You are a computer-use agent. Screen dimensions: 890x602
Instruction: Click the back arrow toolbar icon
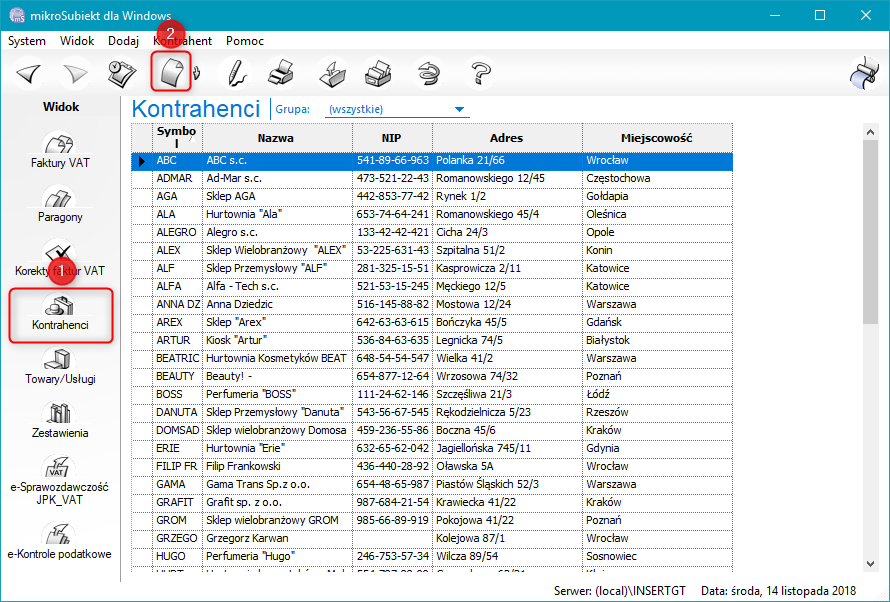click(x=29, y=73)
